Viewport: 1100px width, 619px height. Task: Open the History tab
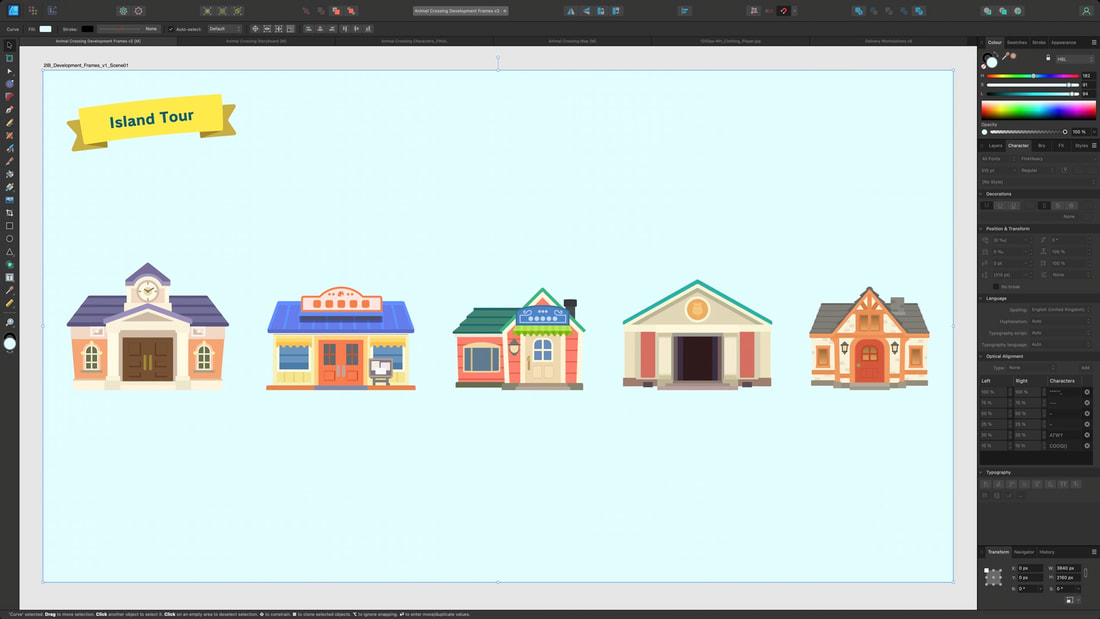[x=1047, y=552]
